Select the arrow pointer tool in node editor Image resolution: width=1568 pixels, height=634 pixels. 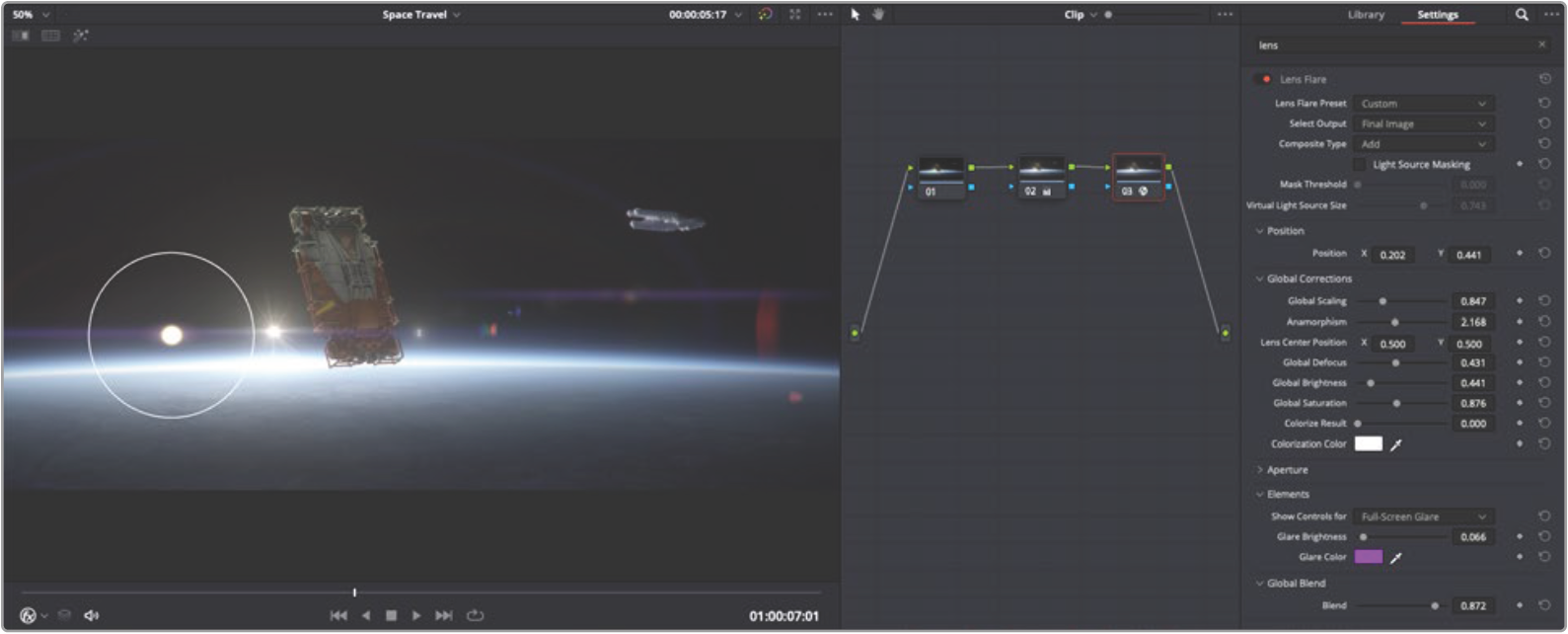pos(855,15)
